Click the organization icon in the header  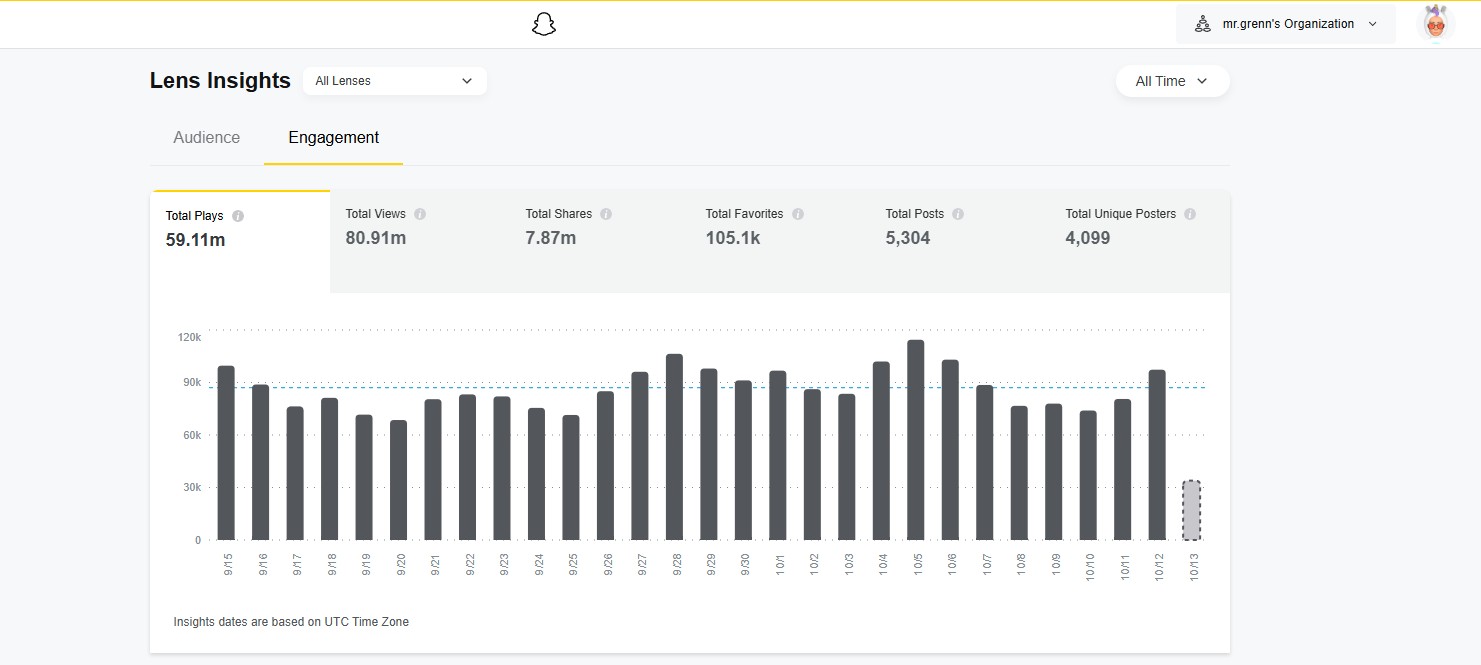click(x=1203, y=24)
